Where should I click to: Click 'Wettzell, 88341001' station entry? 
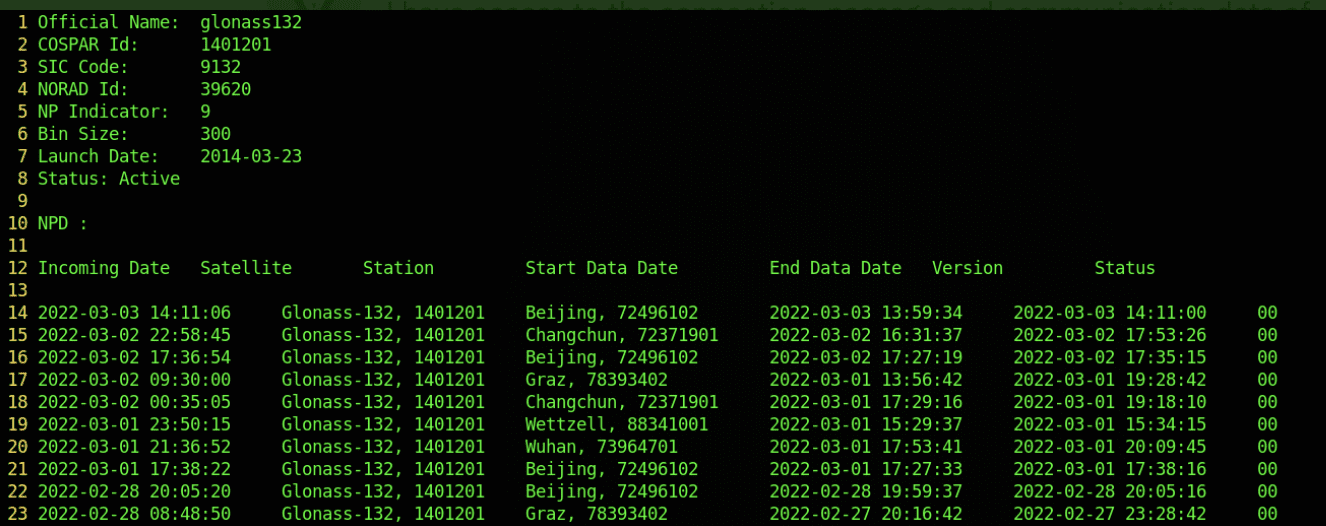click(617, 424)
